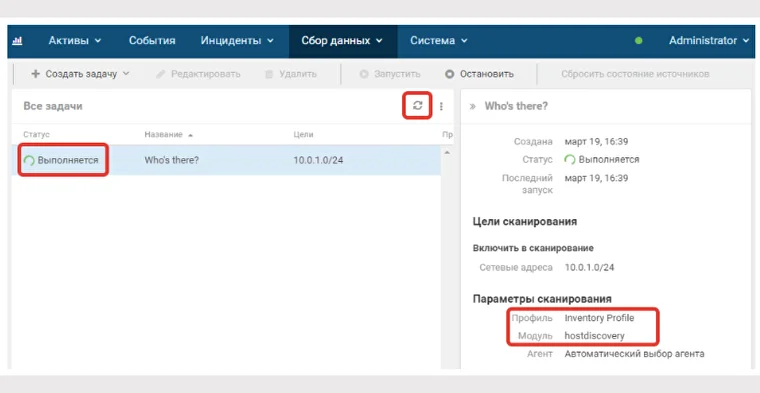Sort tasks by Цели column header
Viewport: 760px width, 393px height.
tap(303, 135)
